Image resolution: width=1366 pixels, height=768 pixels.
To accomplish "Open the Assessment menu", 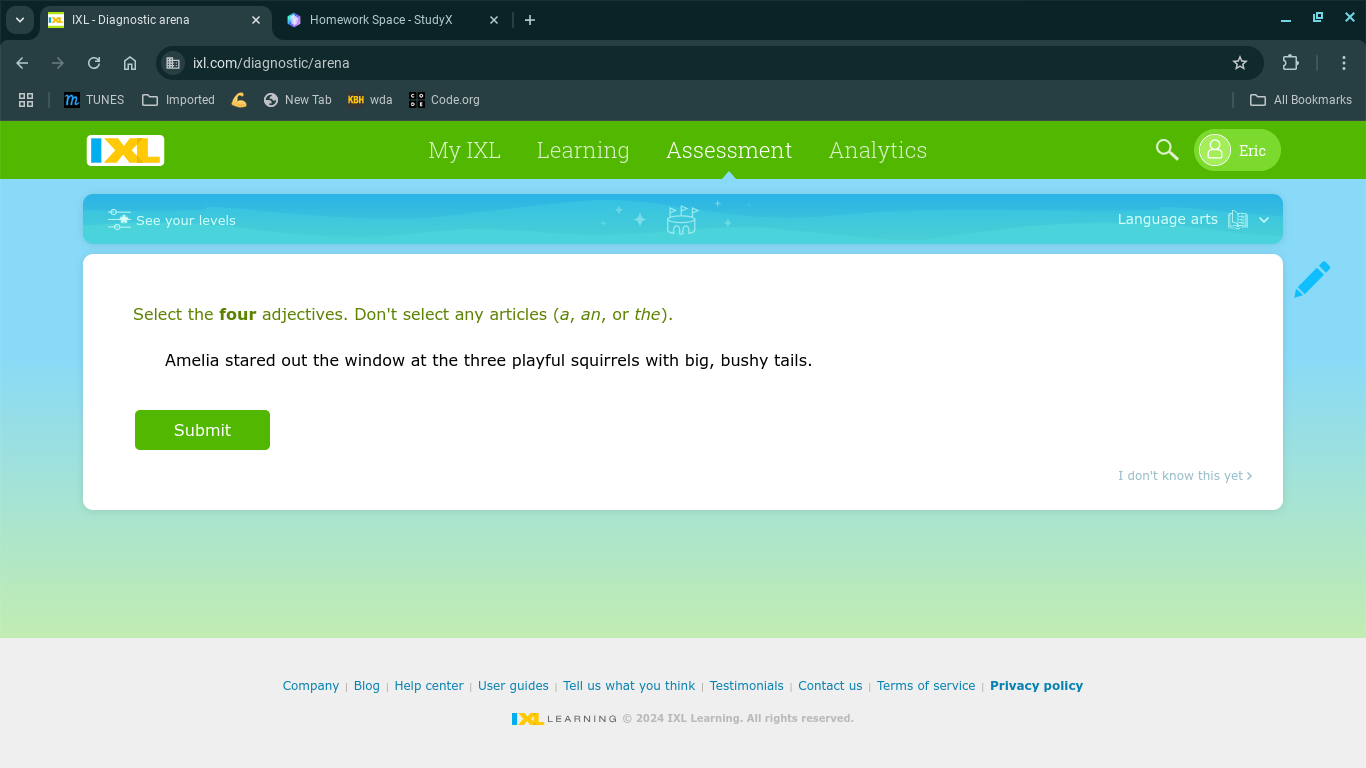I will click(x=729, y=150).
